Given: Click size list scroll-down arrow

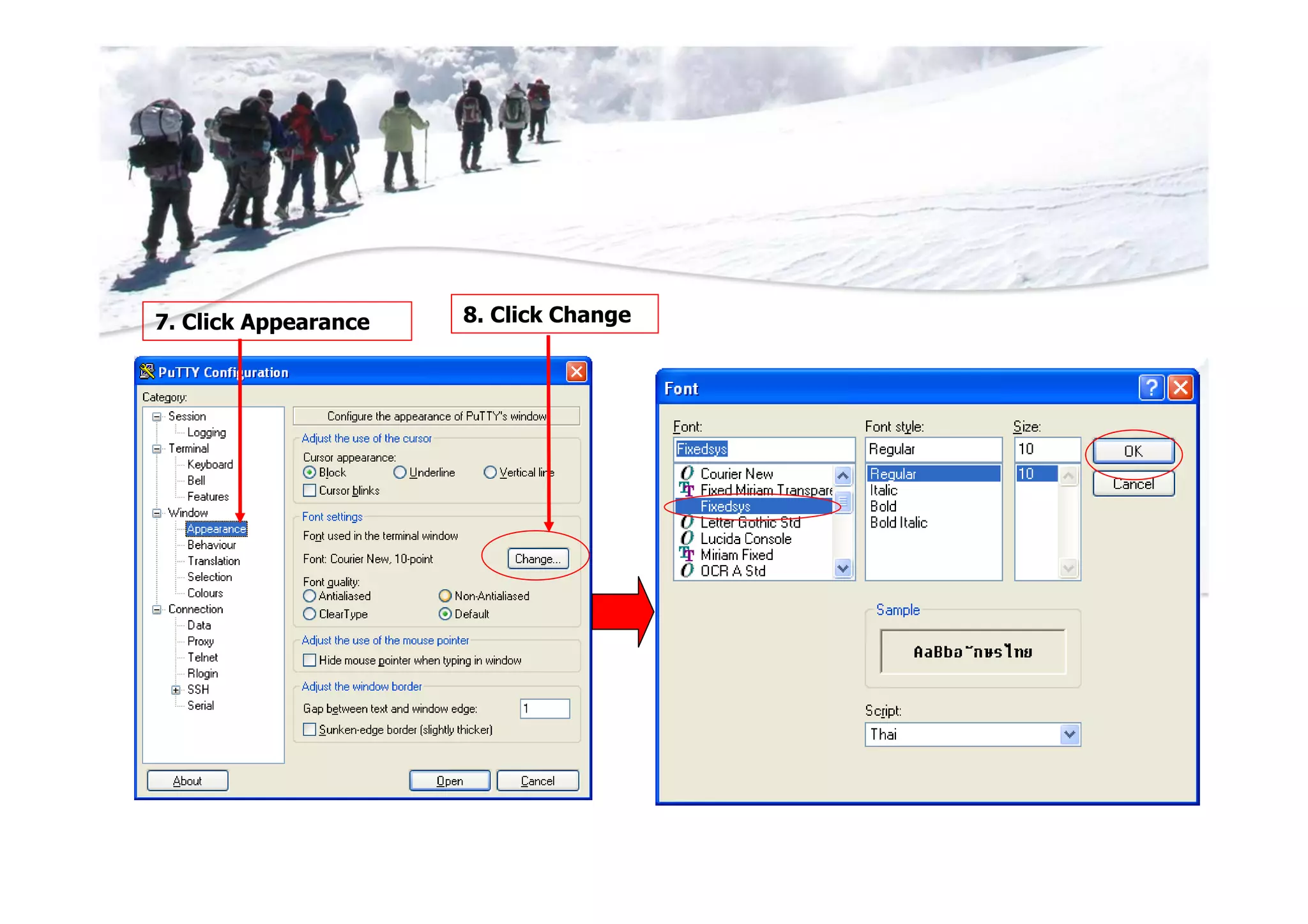Looking at the screenshot, I should [1068, 568].
